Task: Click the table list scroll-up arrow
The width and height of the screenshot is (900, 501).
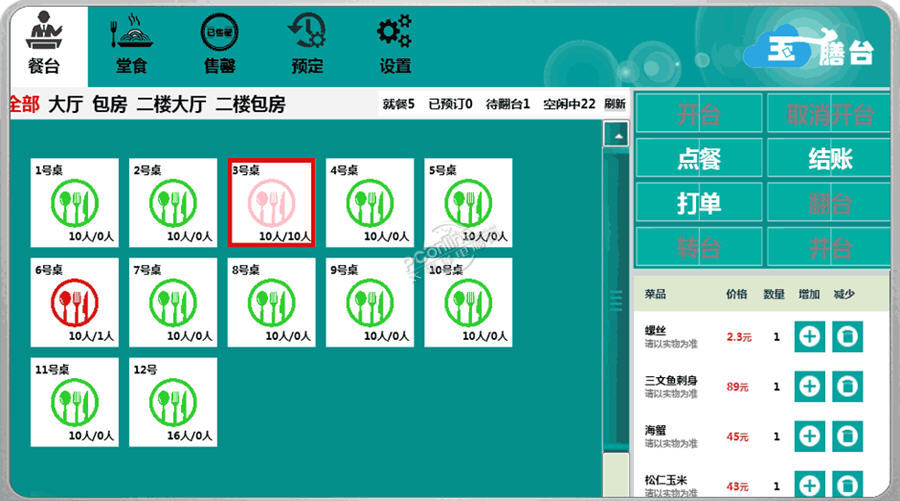Action: pos(616,135)
